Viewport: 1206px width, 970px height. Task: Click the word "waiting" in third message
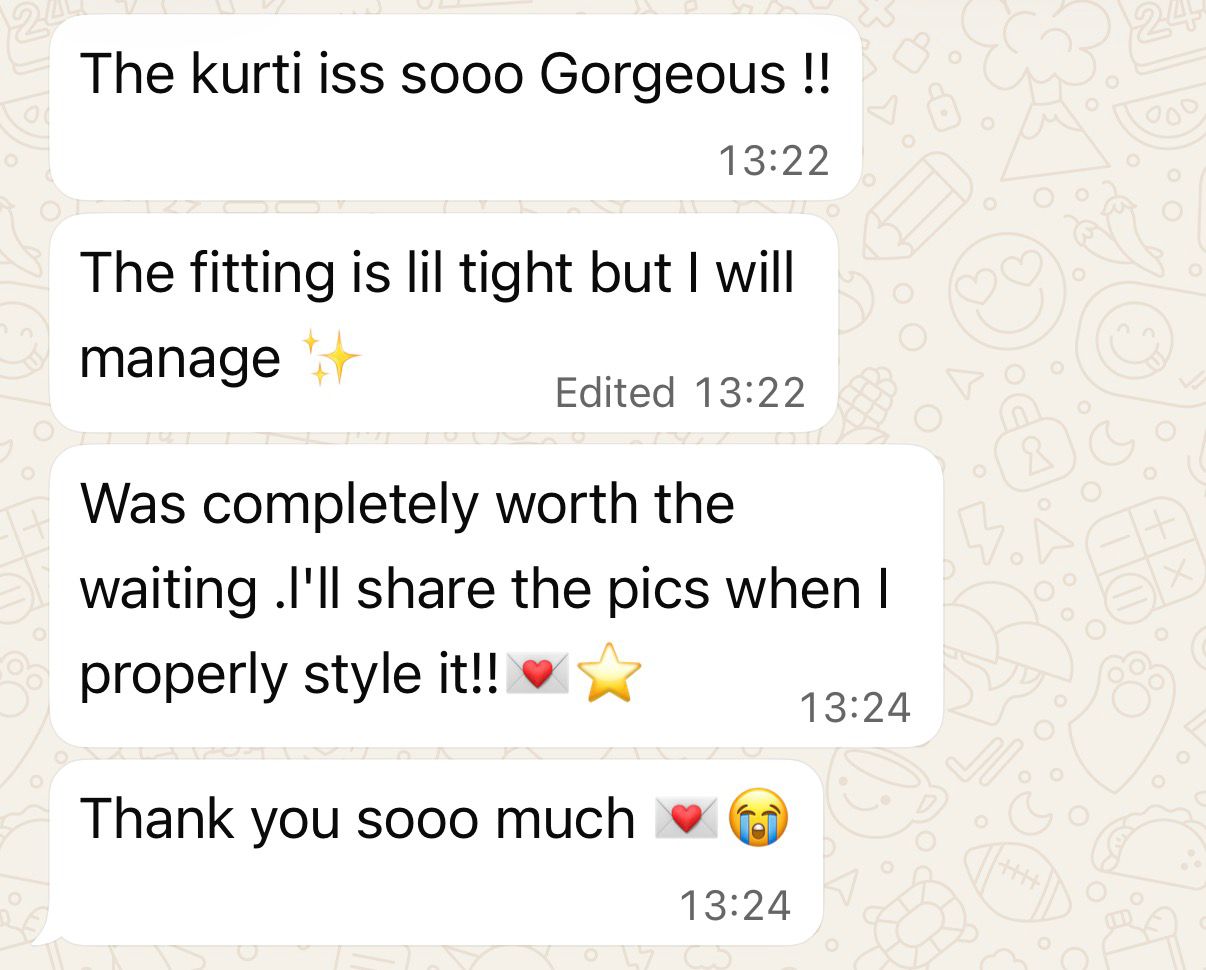[x=168, y=591]
